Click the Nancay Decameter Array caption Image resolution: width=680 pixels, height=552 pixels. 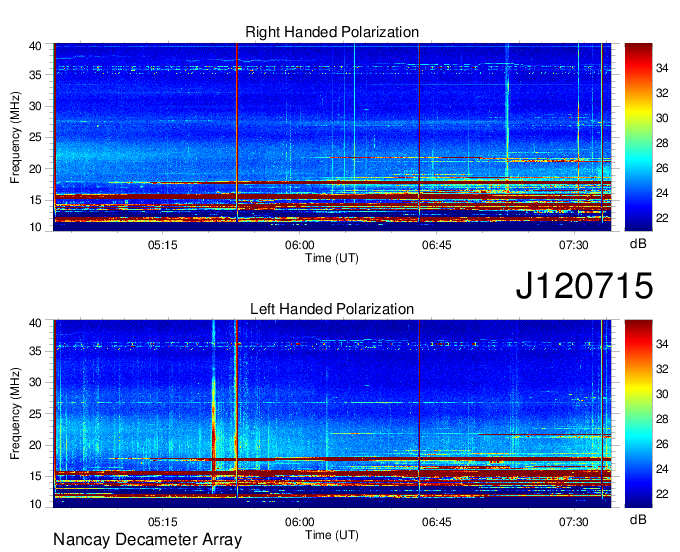click(x=147, y=540)
